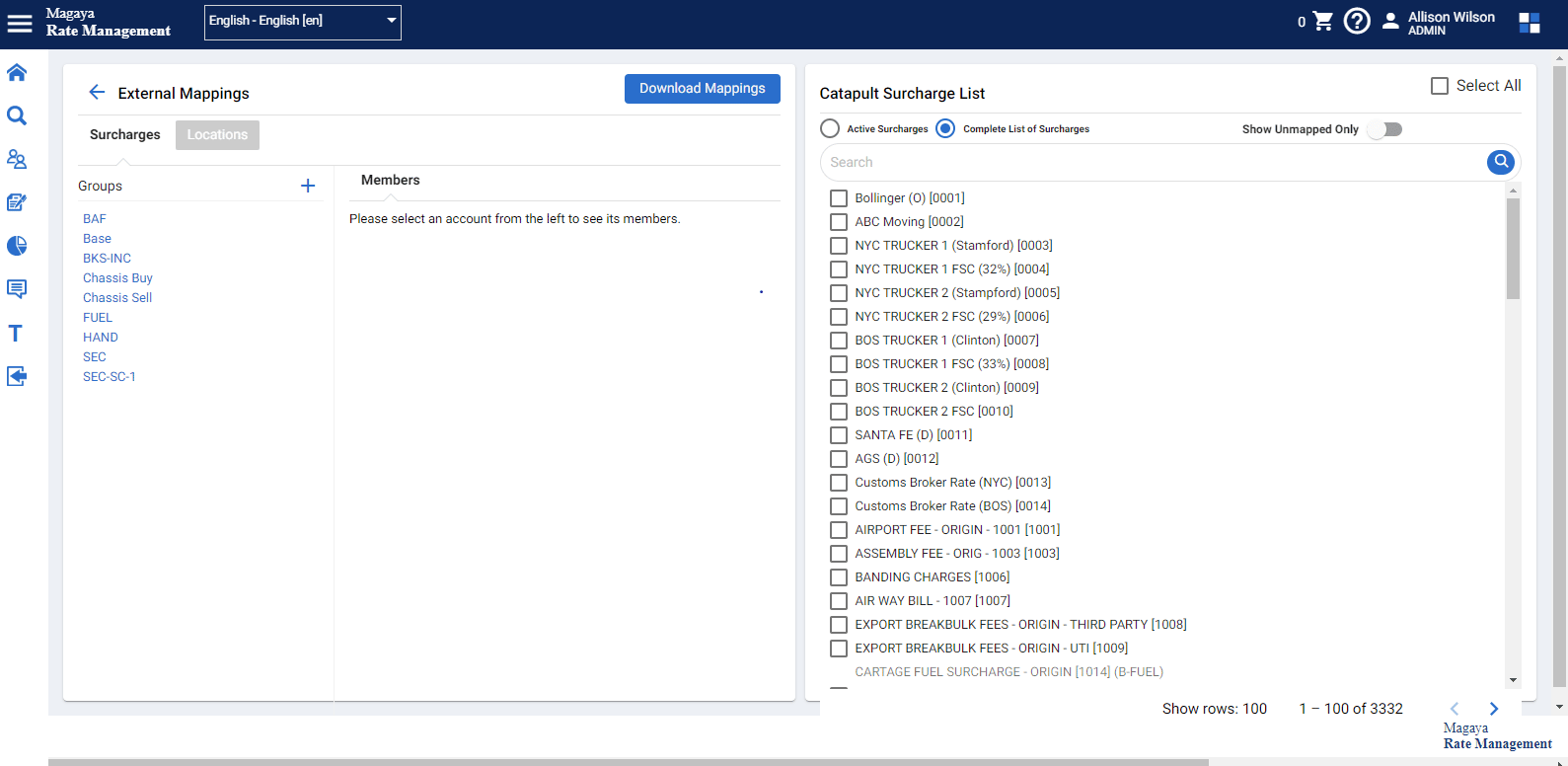Switch to the Surcharges tab

[124, 135]
